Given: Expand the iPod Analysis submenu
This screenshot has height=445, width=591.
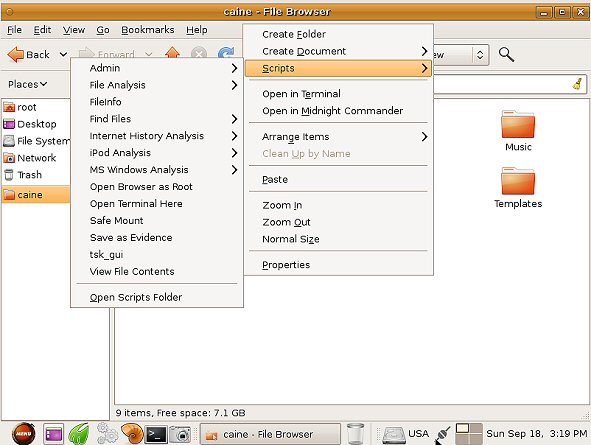Looking at the screenshot, I should [157, 153].
